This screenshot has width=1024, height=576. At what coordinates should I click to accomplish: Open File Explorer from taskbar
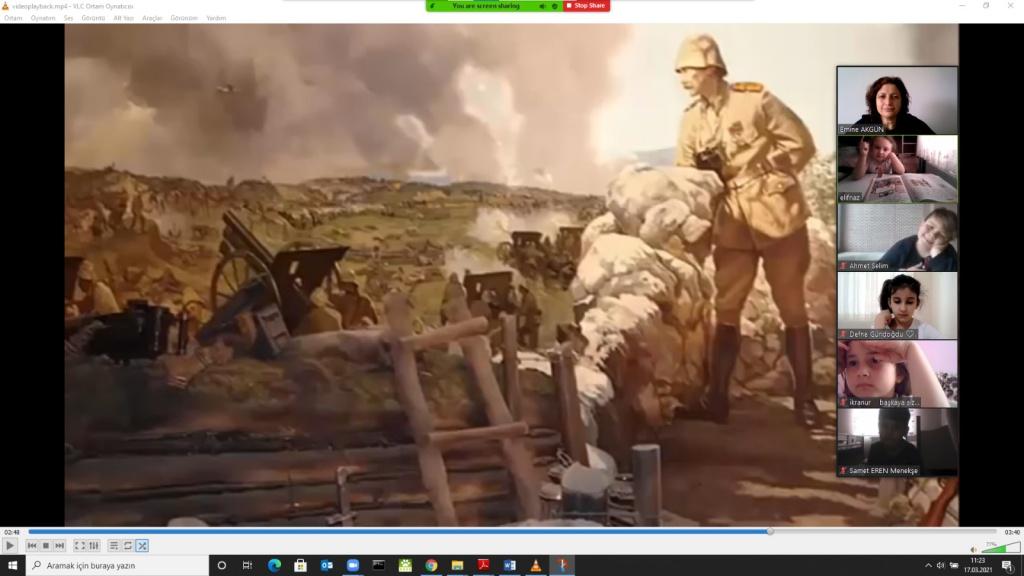coord(457,566)
